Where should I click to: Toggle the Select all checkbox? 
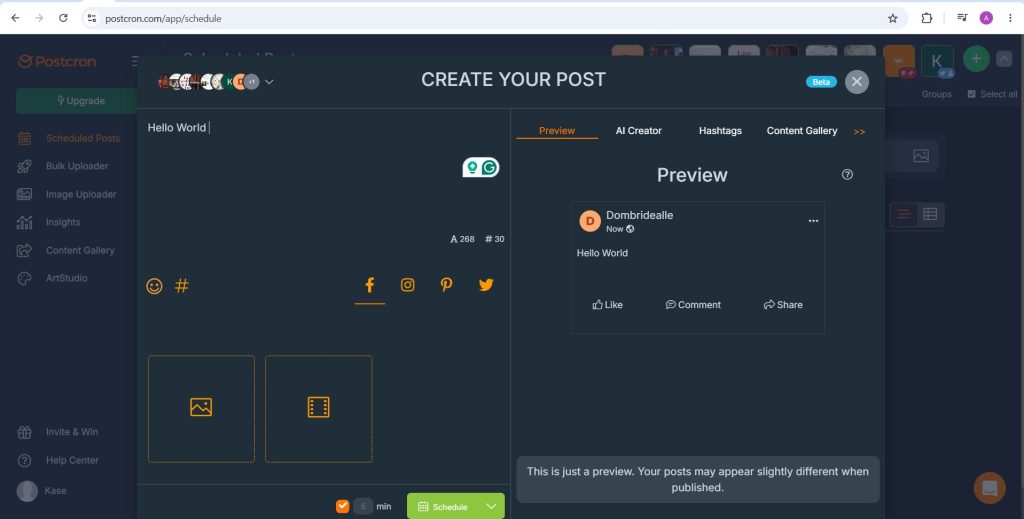coord(971,94)
